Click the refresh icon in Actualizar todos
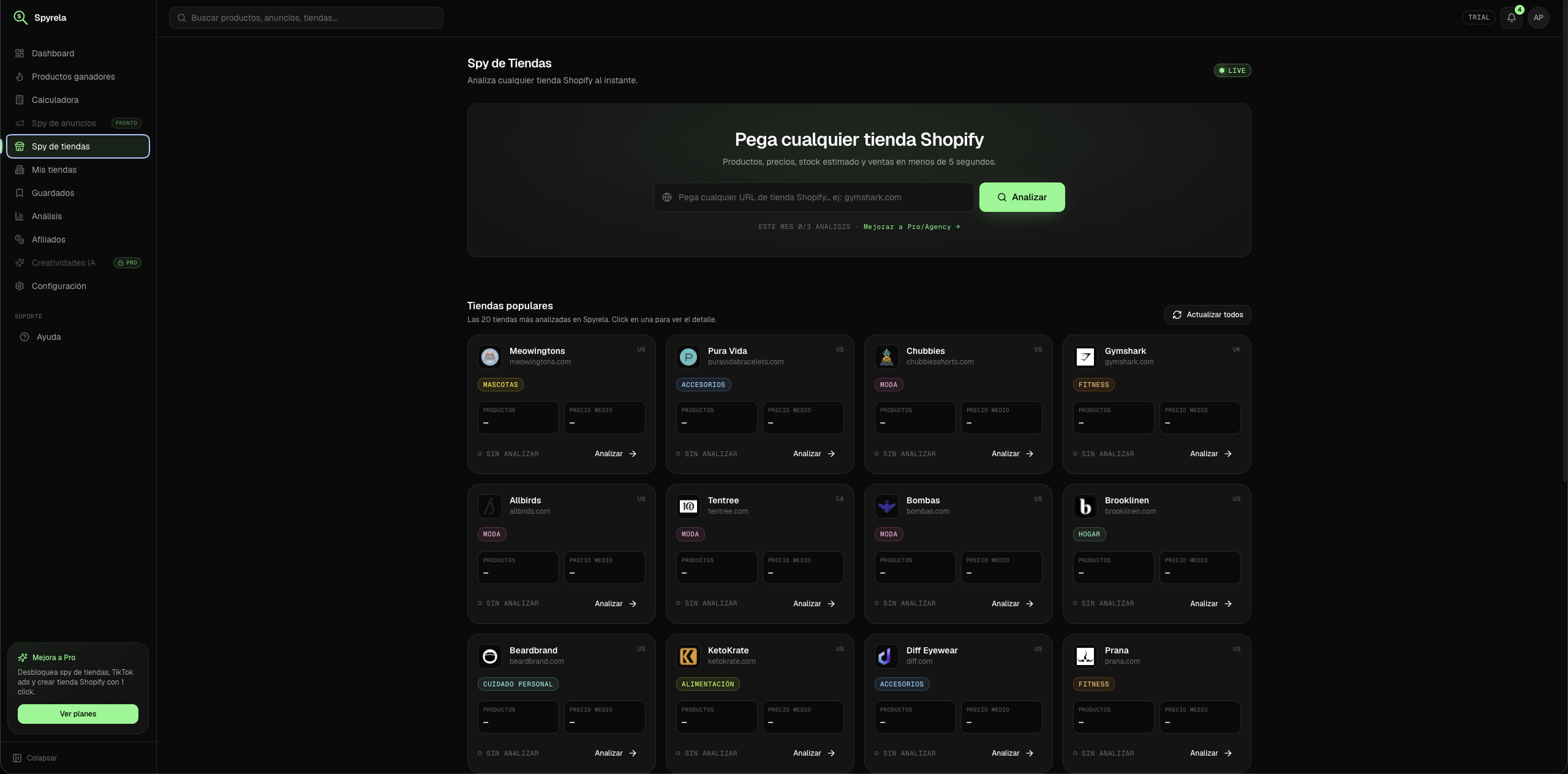This screenshot has width=1568, height=774. pos(1177,315)
